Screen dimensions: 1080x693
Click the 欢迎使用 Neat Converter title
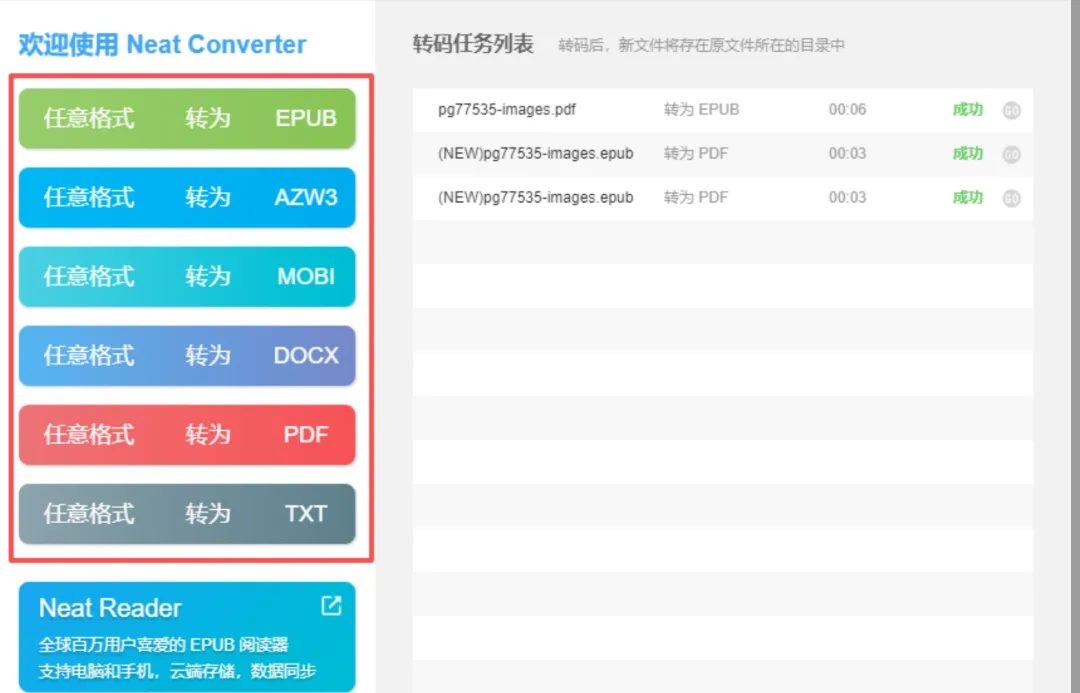click(163, 44)
